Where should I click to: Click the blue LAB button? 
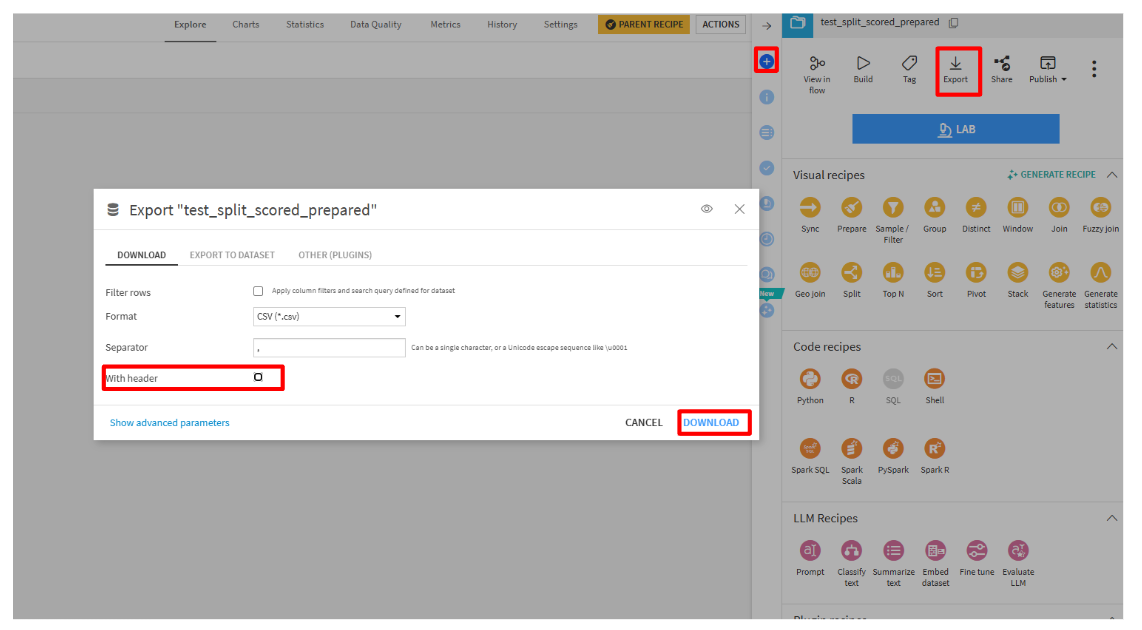pyautogui.click(x=956, y=129)
